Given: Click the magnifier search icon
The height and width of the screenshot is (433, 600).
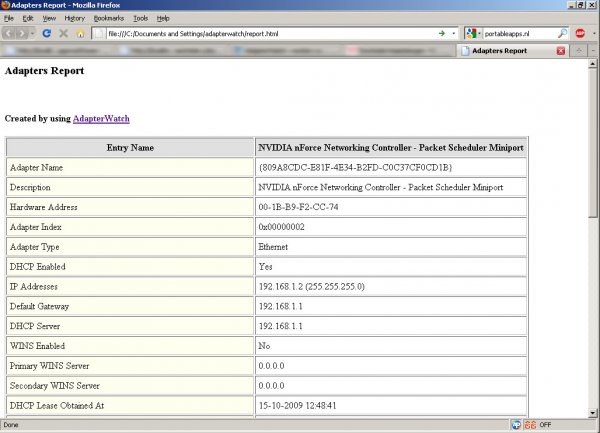Looking at the screenshot, I should pyautogui.click(x=562, y=33).
